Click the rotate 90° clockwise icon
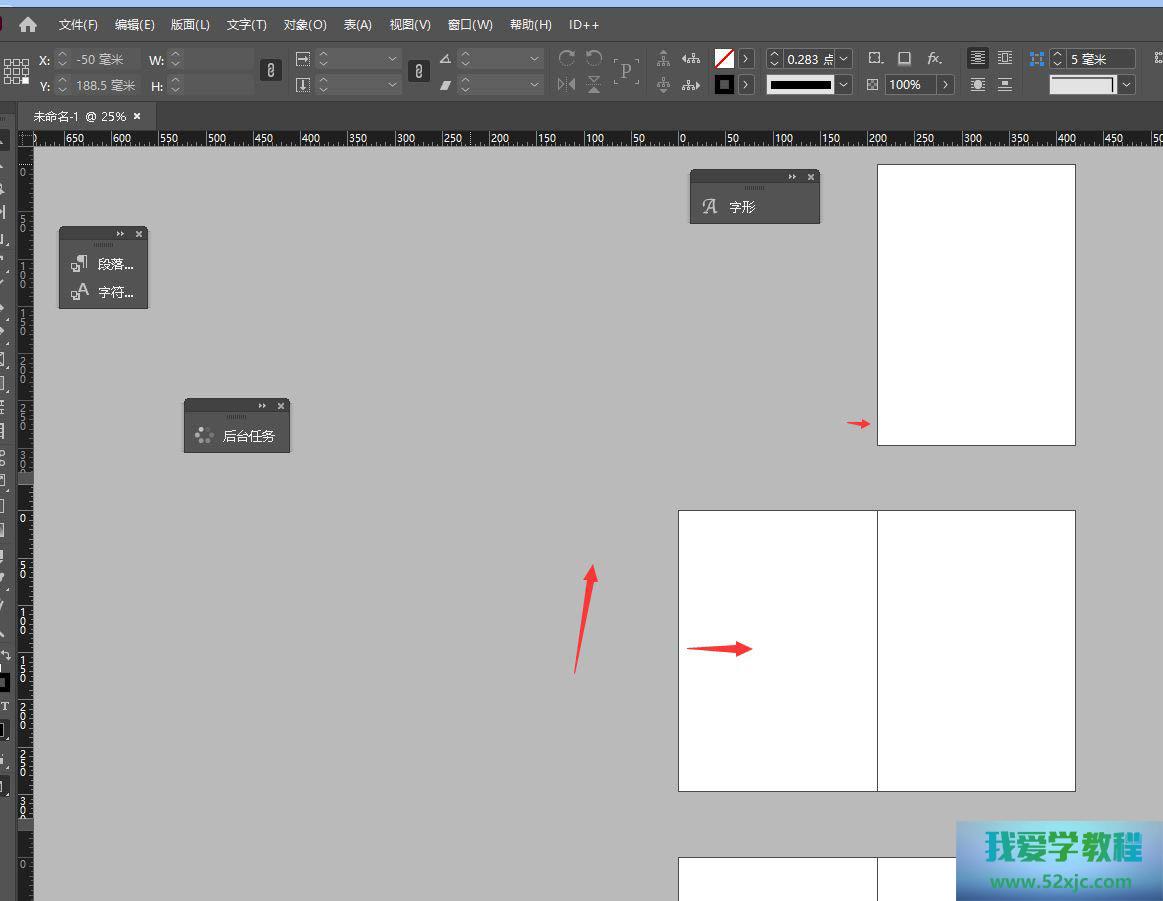The image size is (1163, 901). point(567,59)
